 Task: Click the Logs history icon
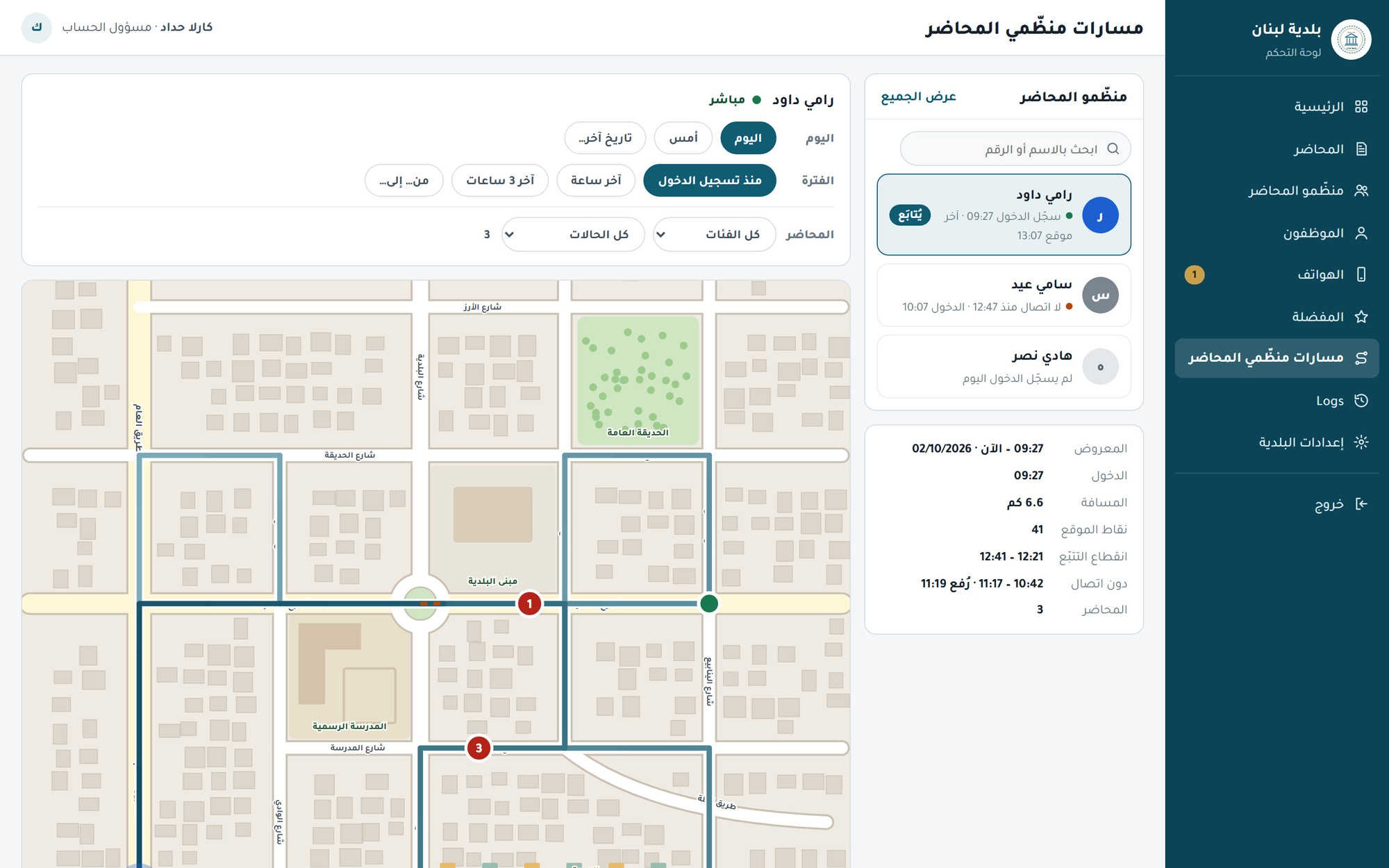point(1361,401)
